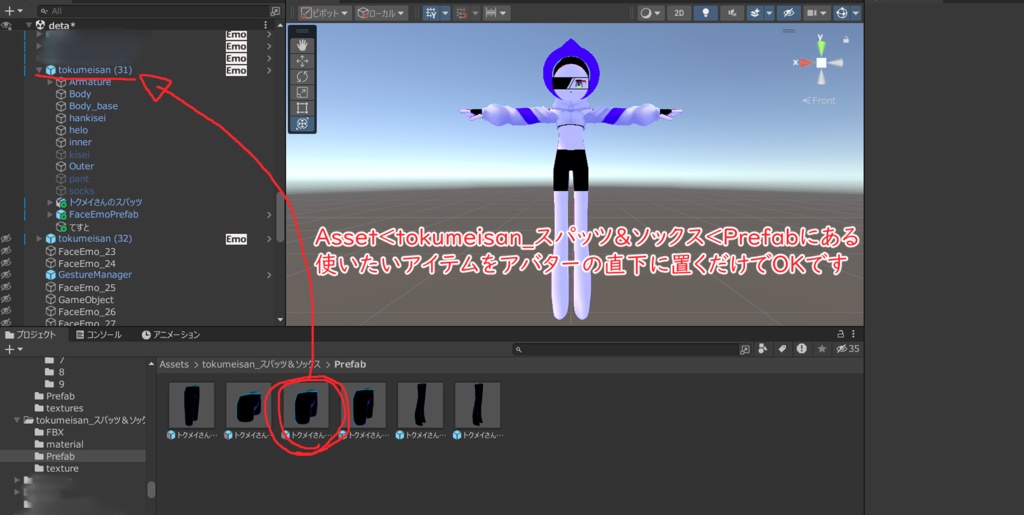Click search by type icon in Project
The image size is (1024, 515).
point(762,349)
